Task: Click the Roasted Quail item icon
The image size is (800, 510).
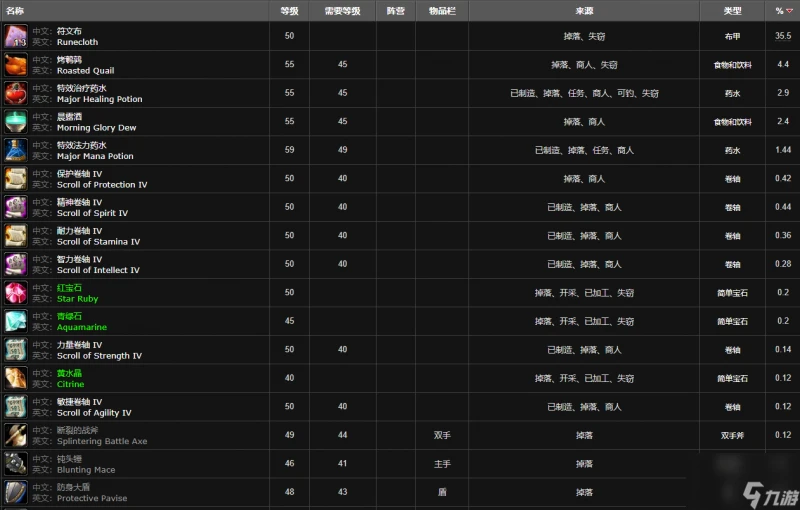Action: point(16,65)
